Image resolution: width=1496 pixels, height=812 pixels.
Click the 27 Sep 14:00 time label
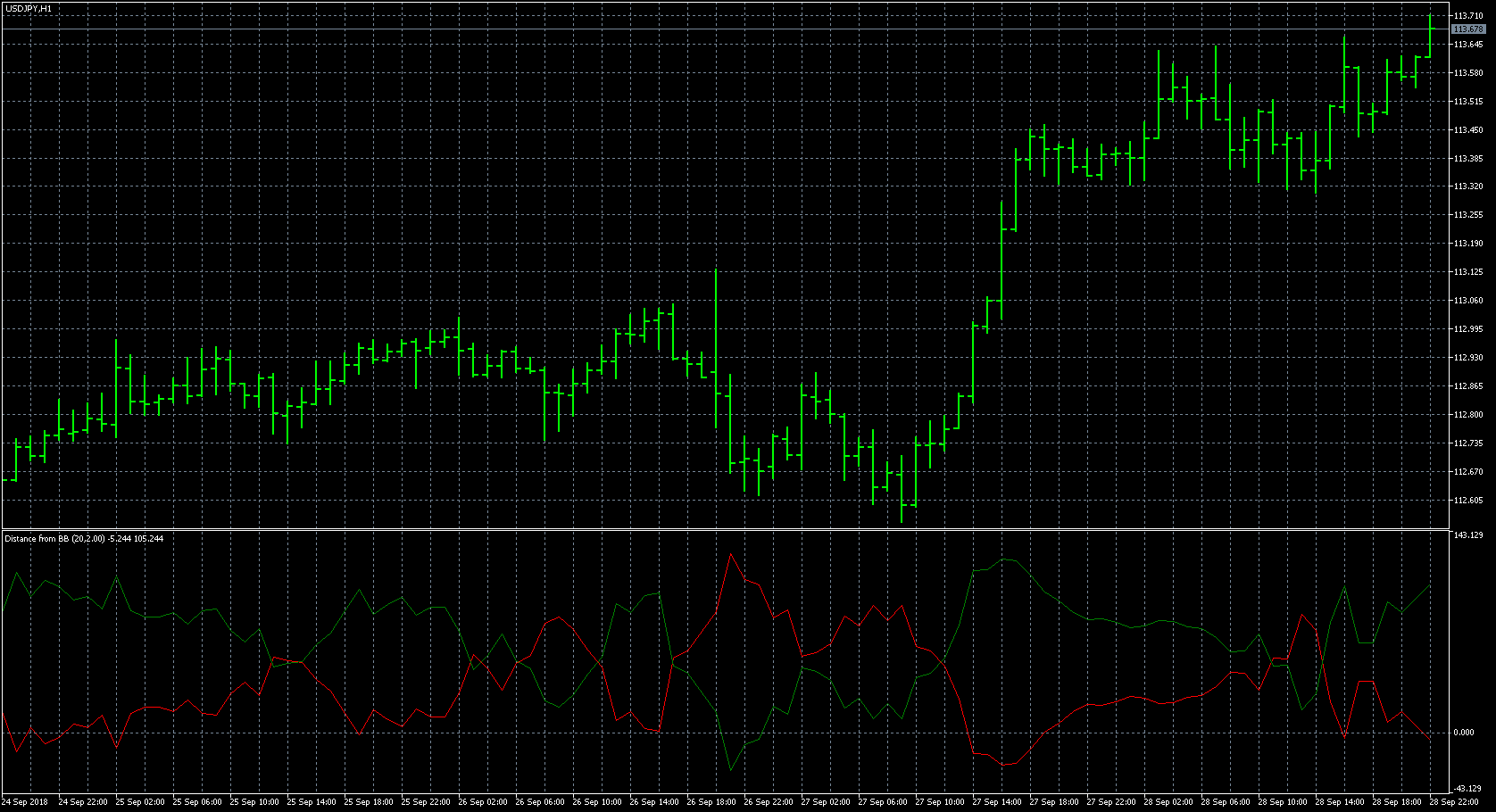pyautogui.click(x=997, y=802)
